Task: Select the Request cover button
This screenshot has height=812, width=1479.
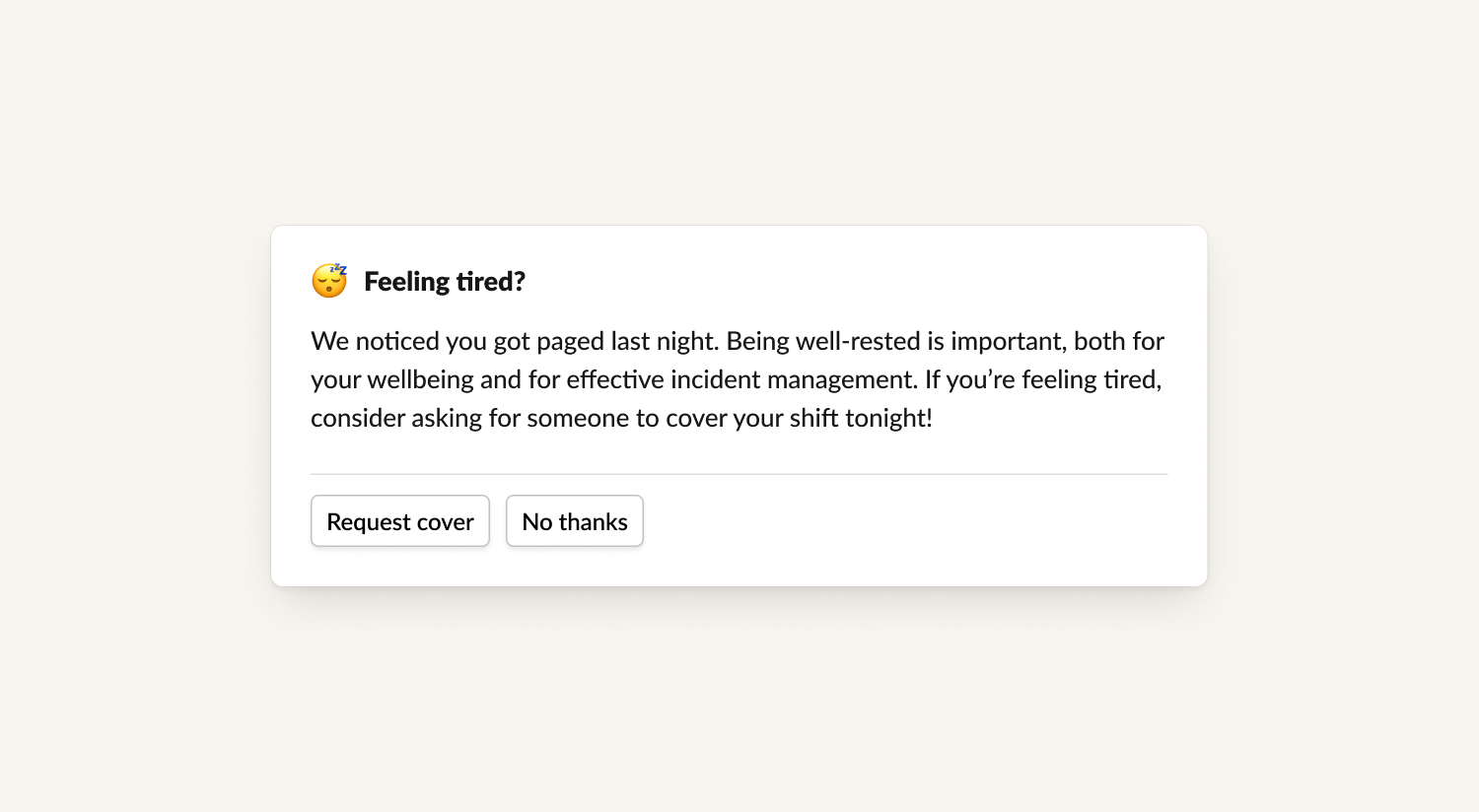Action: point(400,521)
